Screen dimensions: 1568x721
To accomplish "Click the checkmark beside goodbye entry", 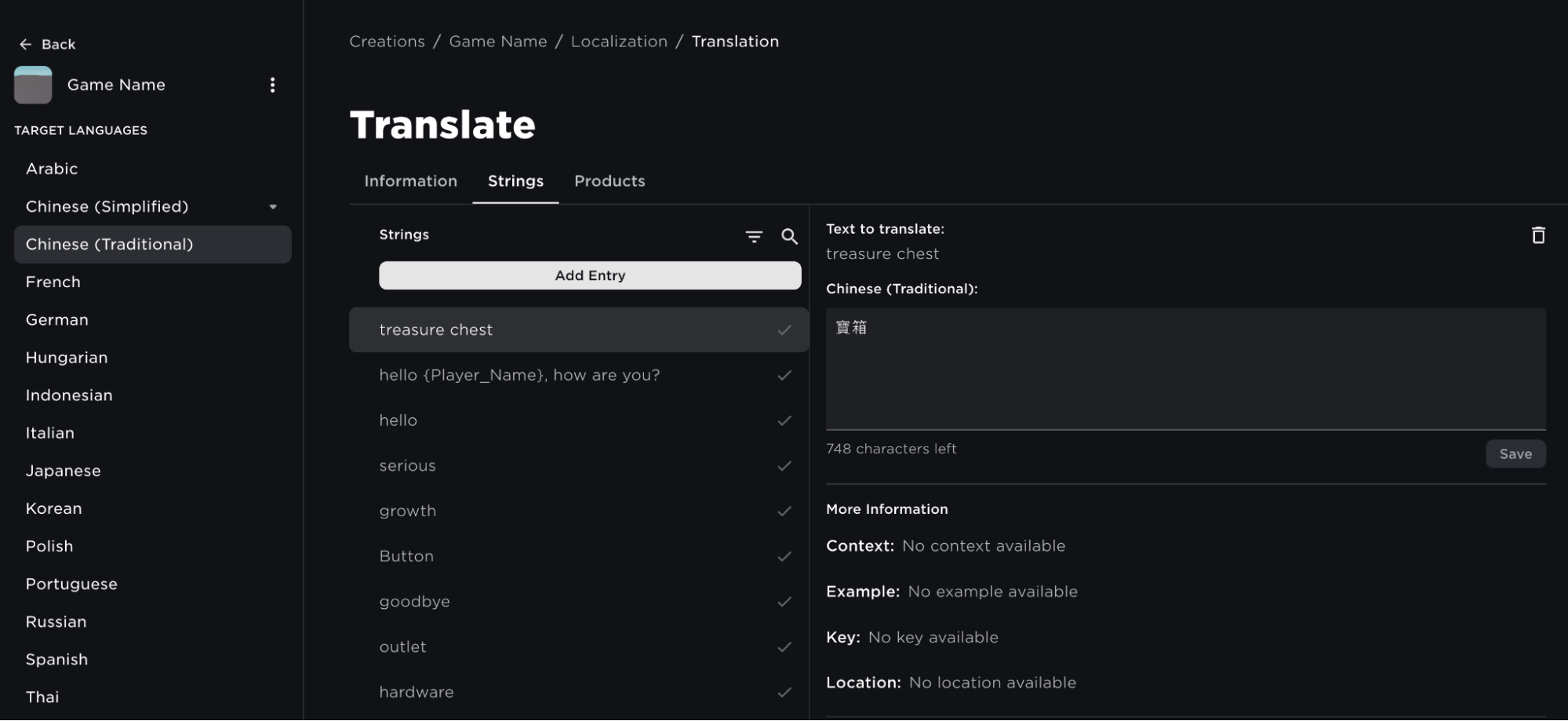I will (784, 602).
